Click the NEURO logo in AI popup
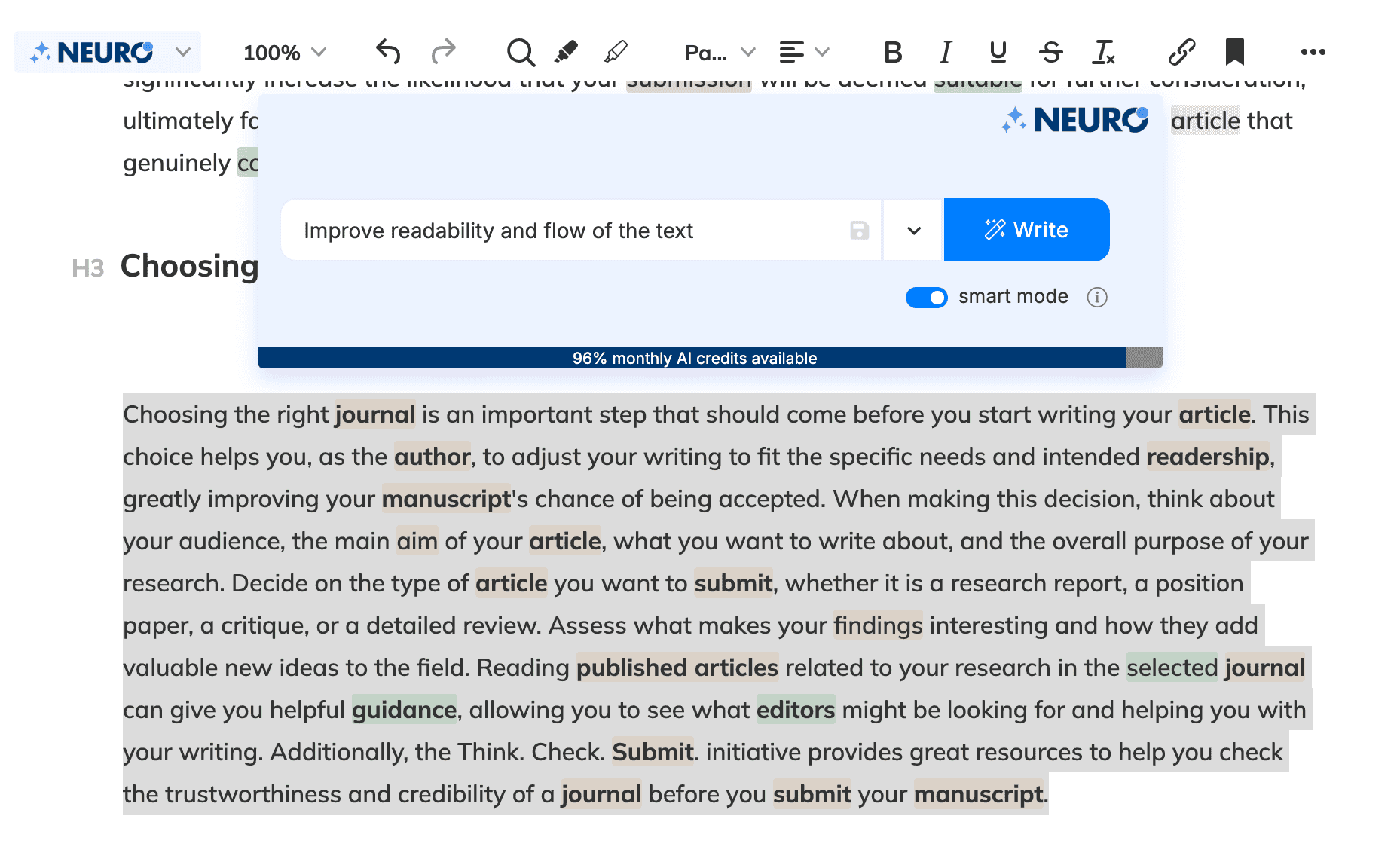The width and height of the screenshot is (1400, 862). point(1075,120)
